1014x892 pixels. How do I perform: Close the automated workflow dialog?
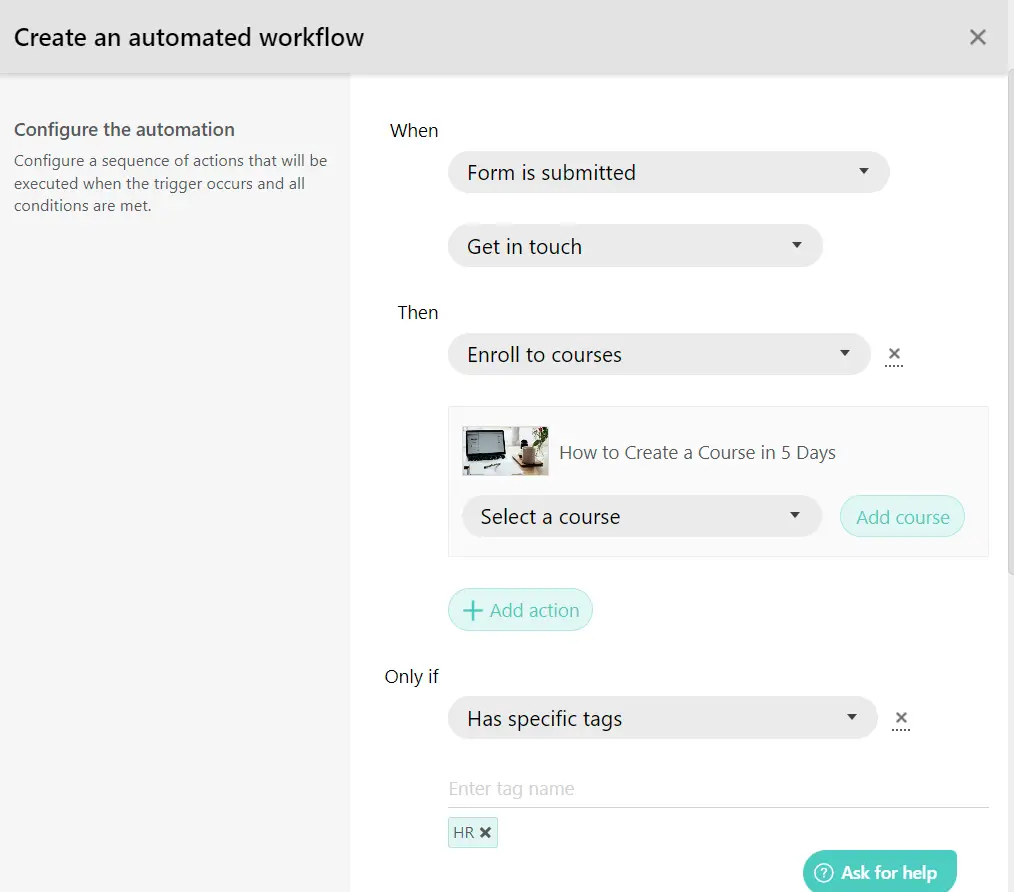(977, 37)
